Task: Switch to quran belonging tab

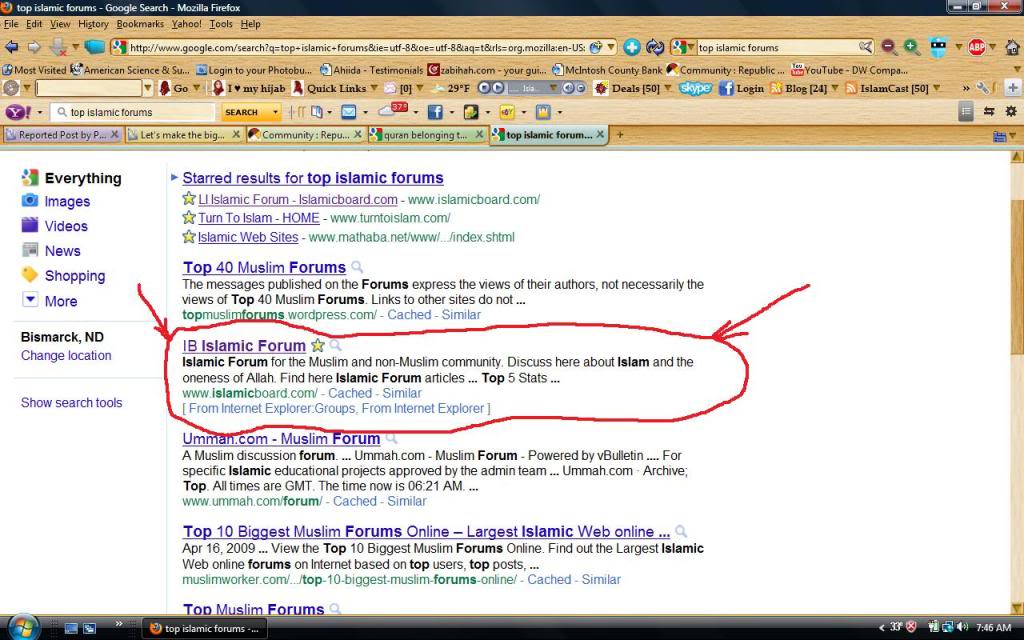Action: (426, 135)
